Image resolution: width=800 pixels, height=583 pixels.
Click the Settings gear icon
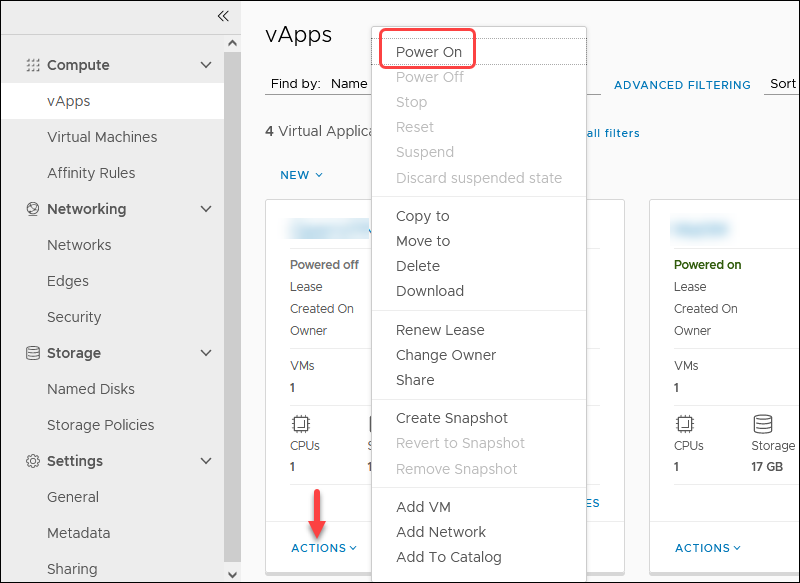click(33, 461)
